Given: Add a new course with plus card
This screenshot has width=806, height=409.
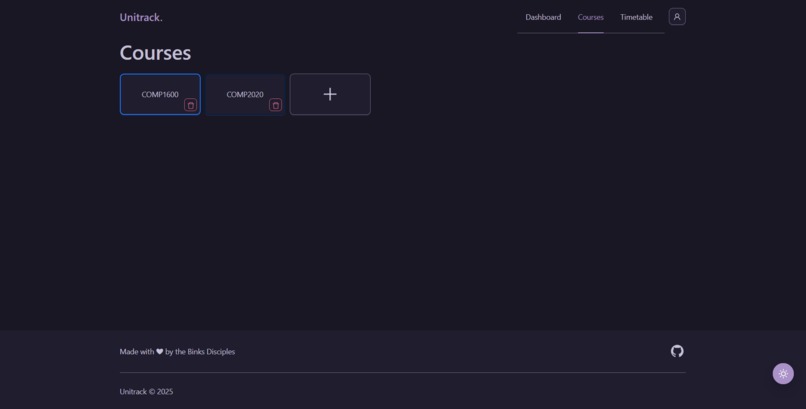Looking at the screenshot, I should 330,94.
